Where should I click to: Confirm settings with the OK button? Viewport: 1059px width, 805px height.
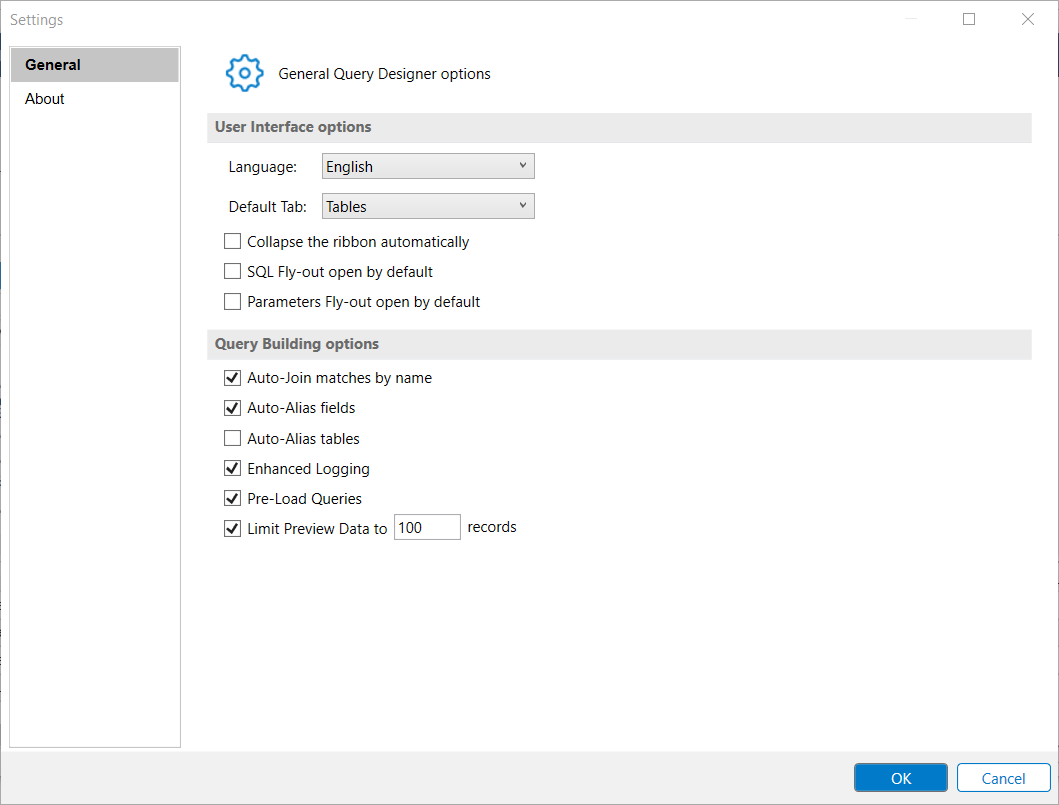click(900, 777)
